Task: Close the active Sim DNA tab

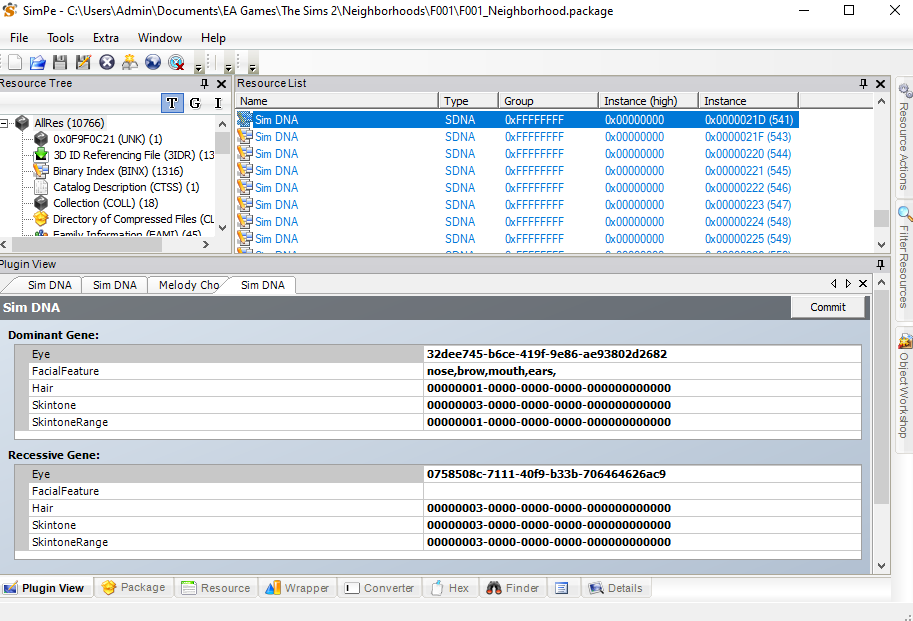Action: coord(863,283)
